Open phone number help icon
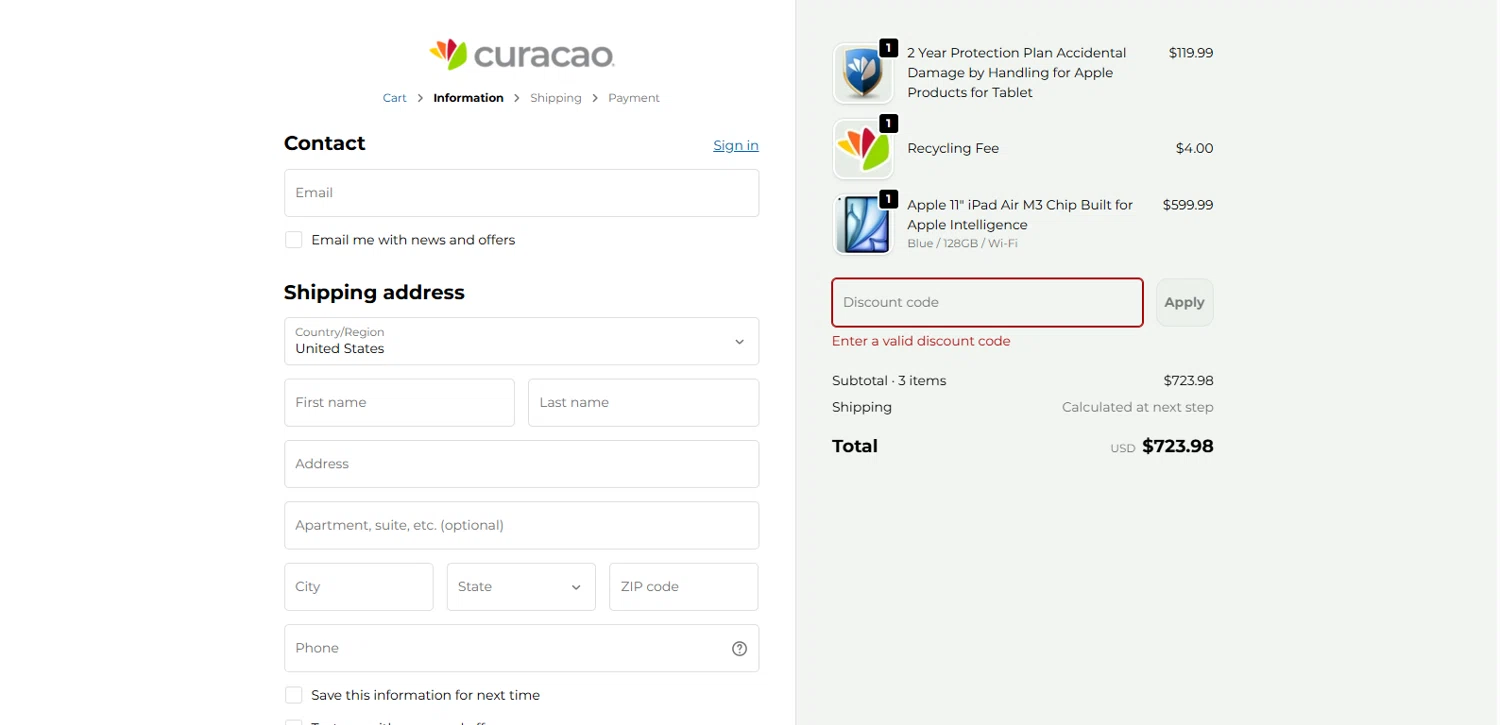 [x=740, y=648]
